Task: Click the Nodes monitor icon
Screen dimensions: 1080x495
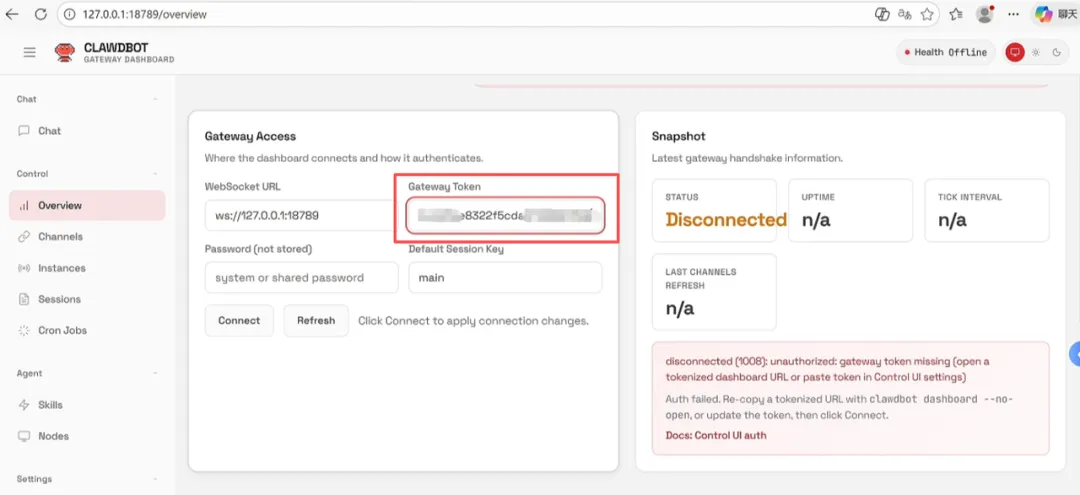Action: coord(24,436)
